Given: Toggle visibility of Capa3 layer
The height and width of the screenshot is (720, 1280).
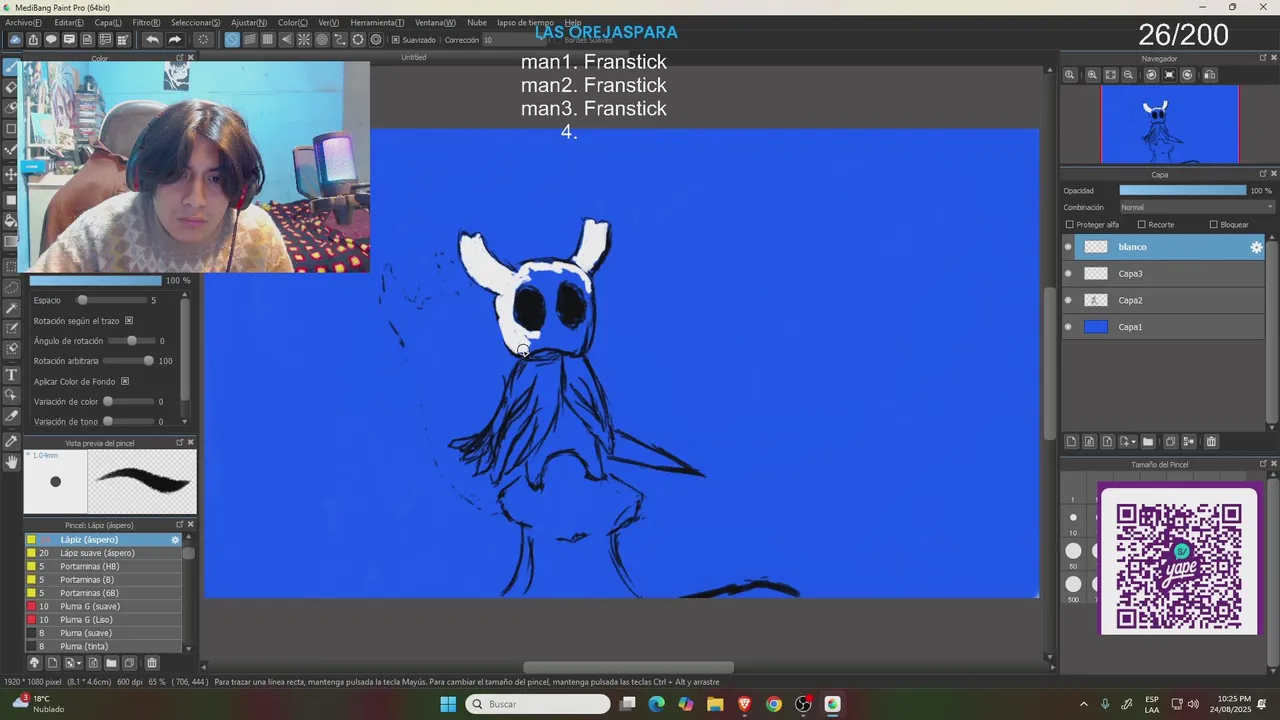Looking at the screenshot, I should (1068, 274).
